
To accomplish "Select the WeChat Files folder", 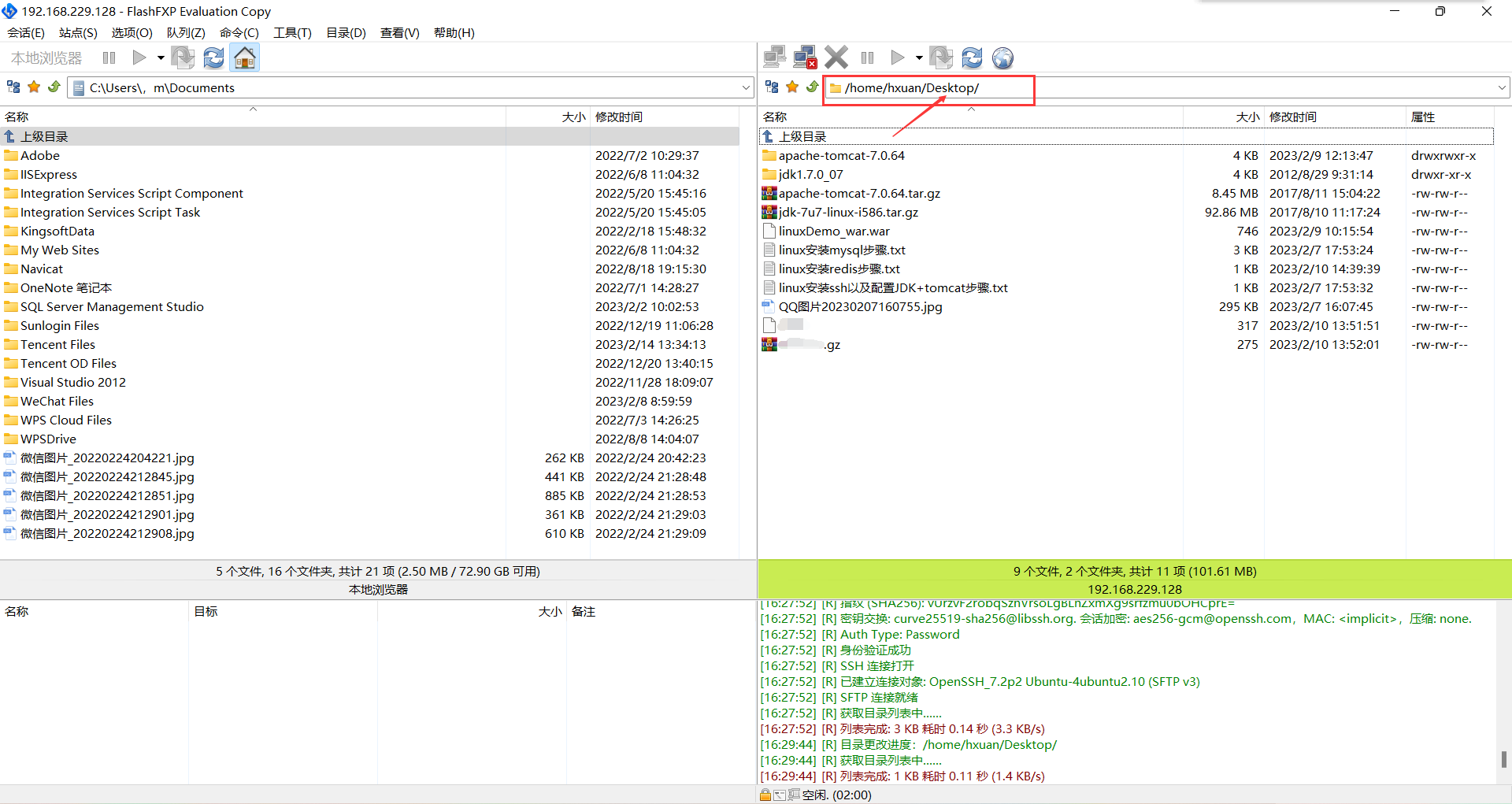I will click(57, 401).
